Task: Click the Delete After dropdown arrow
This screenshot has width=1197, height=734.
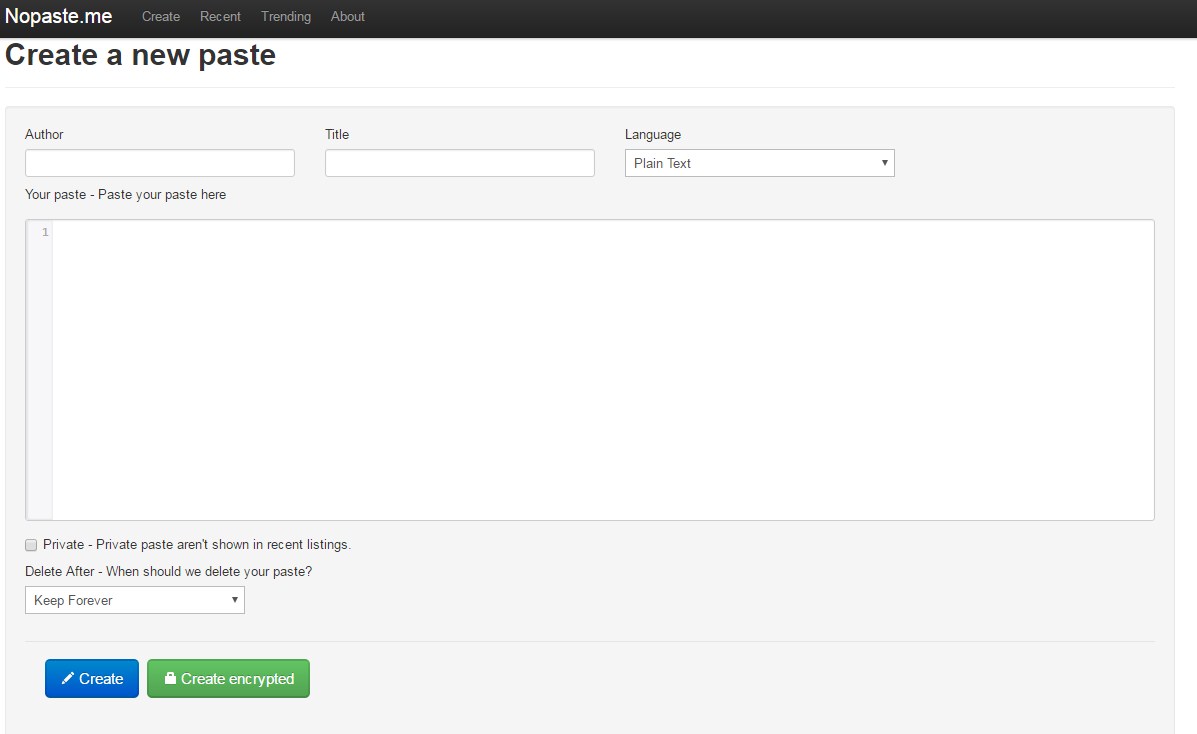Action: [236, 600]
